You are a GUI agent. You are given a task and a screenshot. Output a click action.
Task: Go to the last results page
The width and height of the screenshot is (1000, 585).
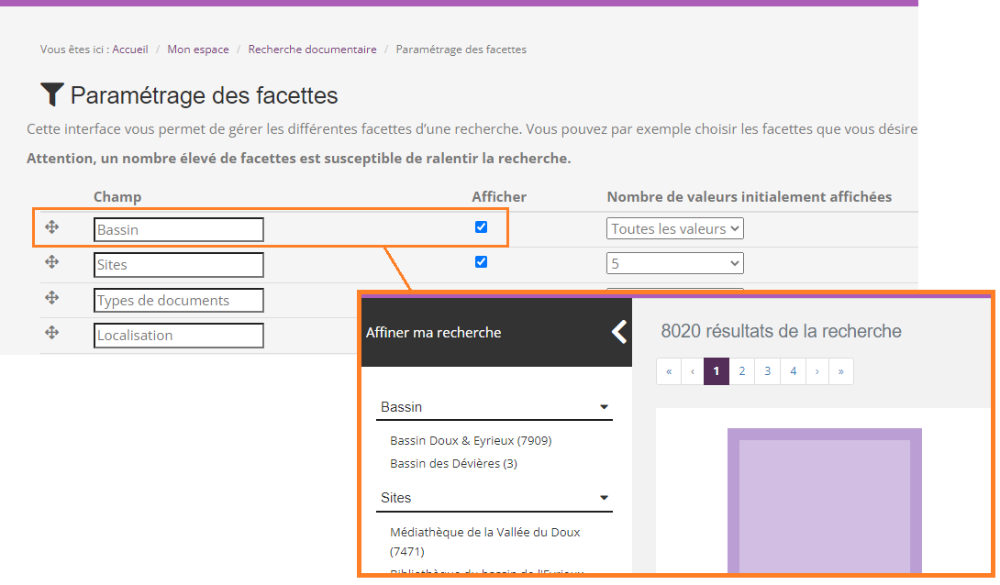pyautogui.click(x=841, y=371)
